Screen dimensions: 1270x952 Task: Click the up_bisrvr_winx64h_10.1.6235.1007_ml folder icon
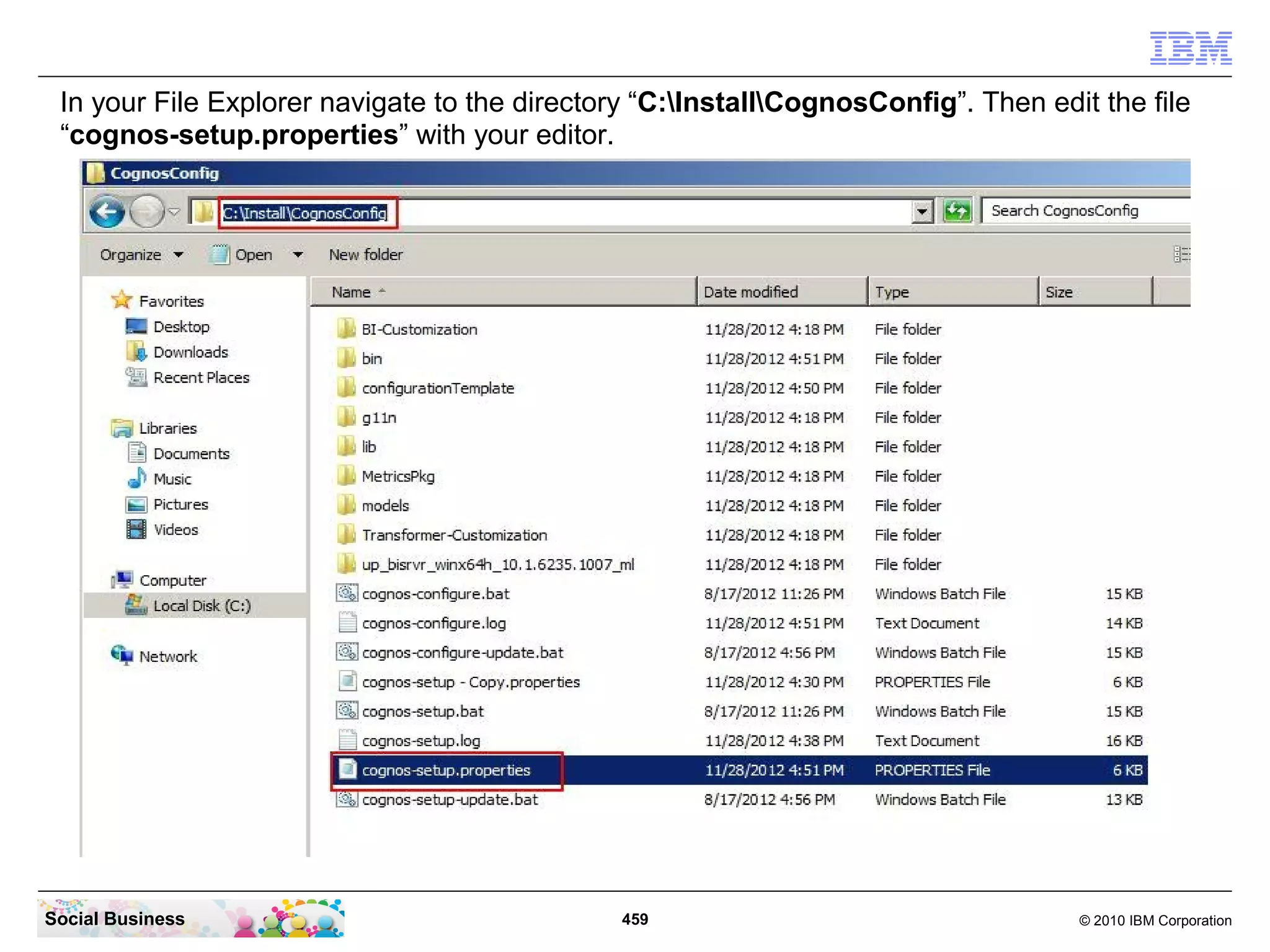[x=346, y=563]
